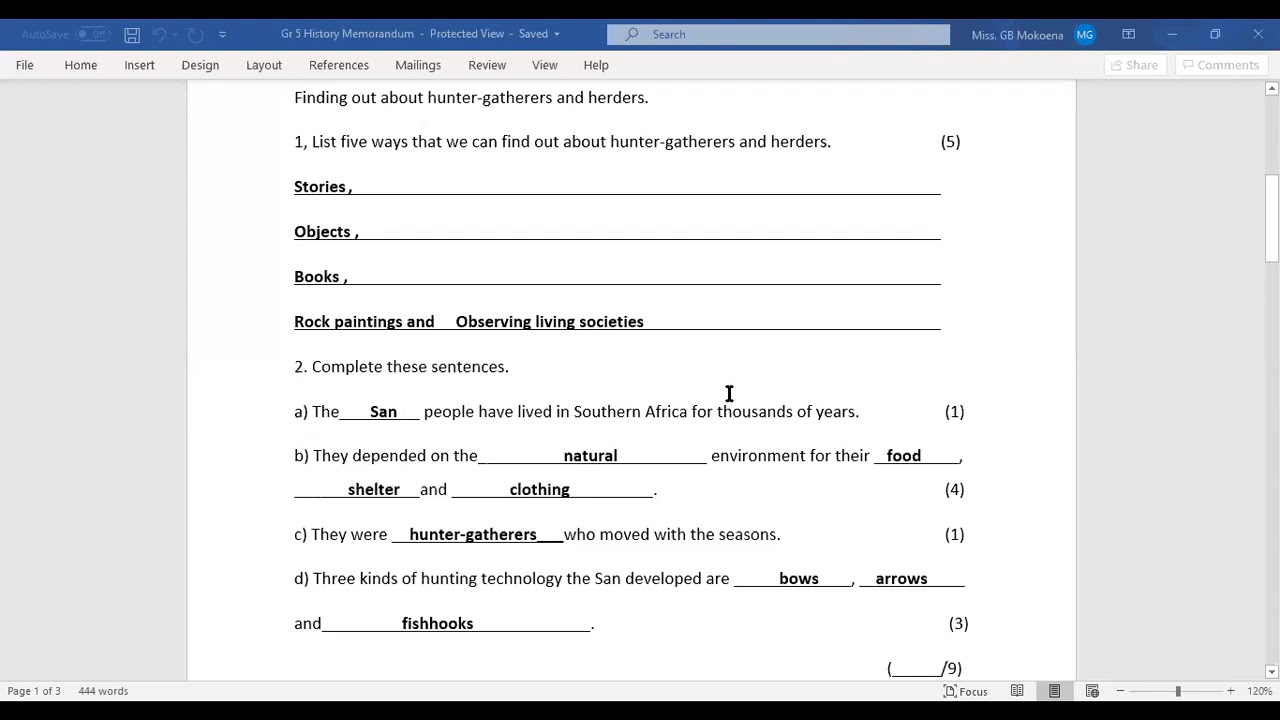Click the answer word 'San'
1280x720 pixels.
[383, 412]
